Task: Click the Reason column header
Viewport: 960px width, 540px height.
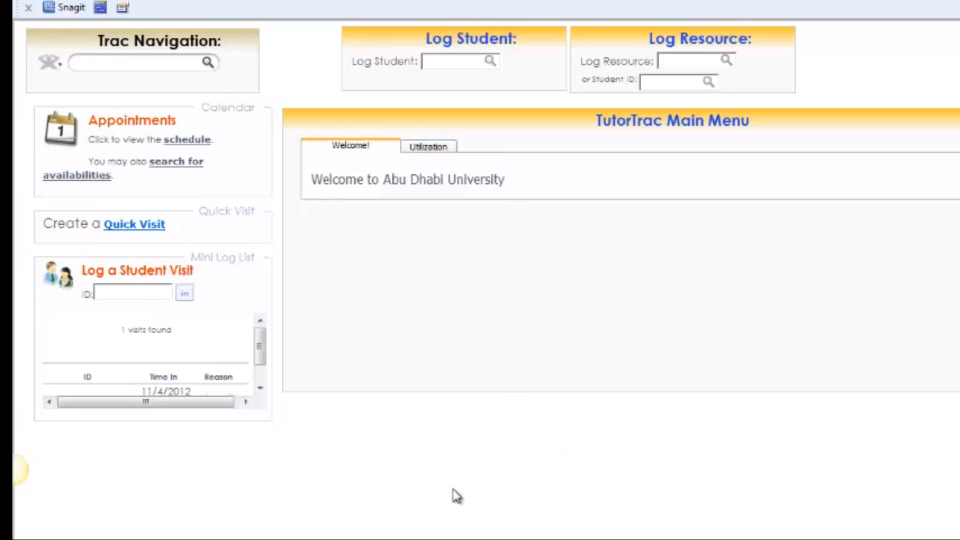Action: 218,377
